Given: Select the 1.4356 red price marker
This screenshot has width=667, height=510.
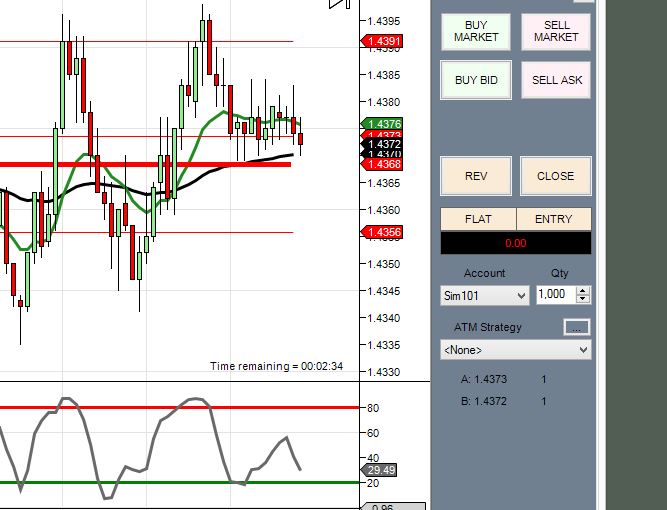Looking at the screenshot, I should (x=382, y=232).
